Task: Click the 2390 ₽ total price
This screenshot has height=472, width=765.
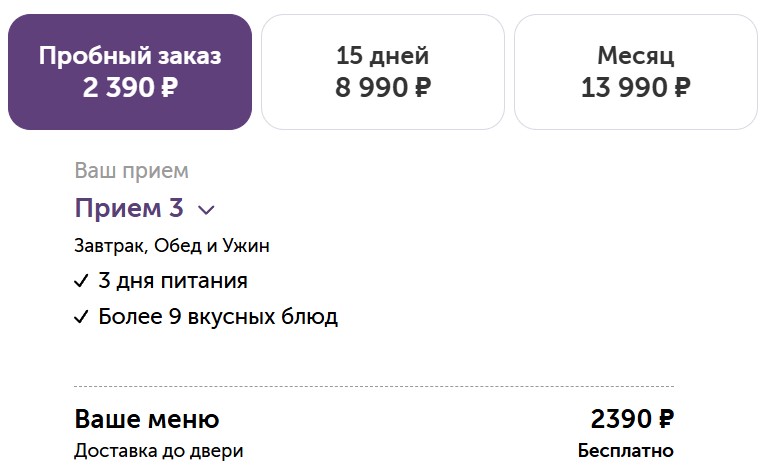Action: (x=632, y=419)
